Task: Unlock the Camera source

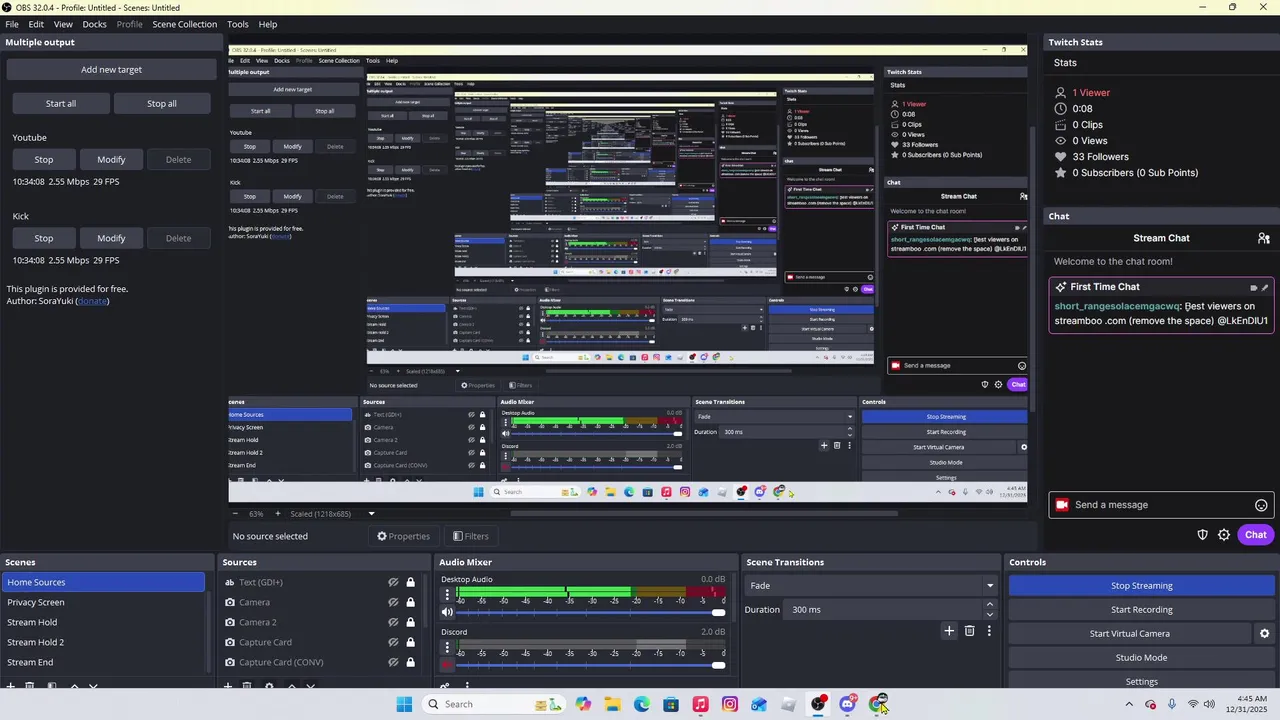Action: (x=410, y=602)
